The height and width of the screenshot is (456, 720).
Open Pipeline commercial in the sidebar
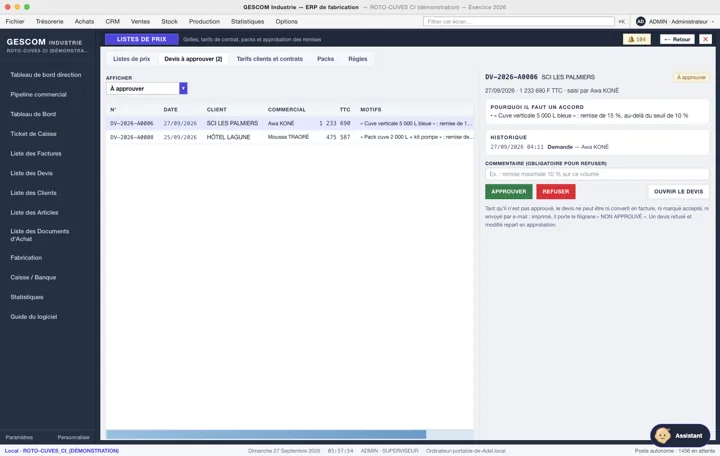[x=39, y=95]
